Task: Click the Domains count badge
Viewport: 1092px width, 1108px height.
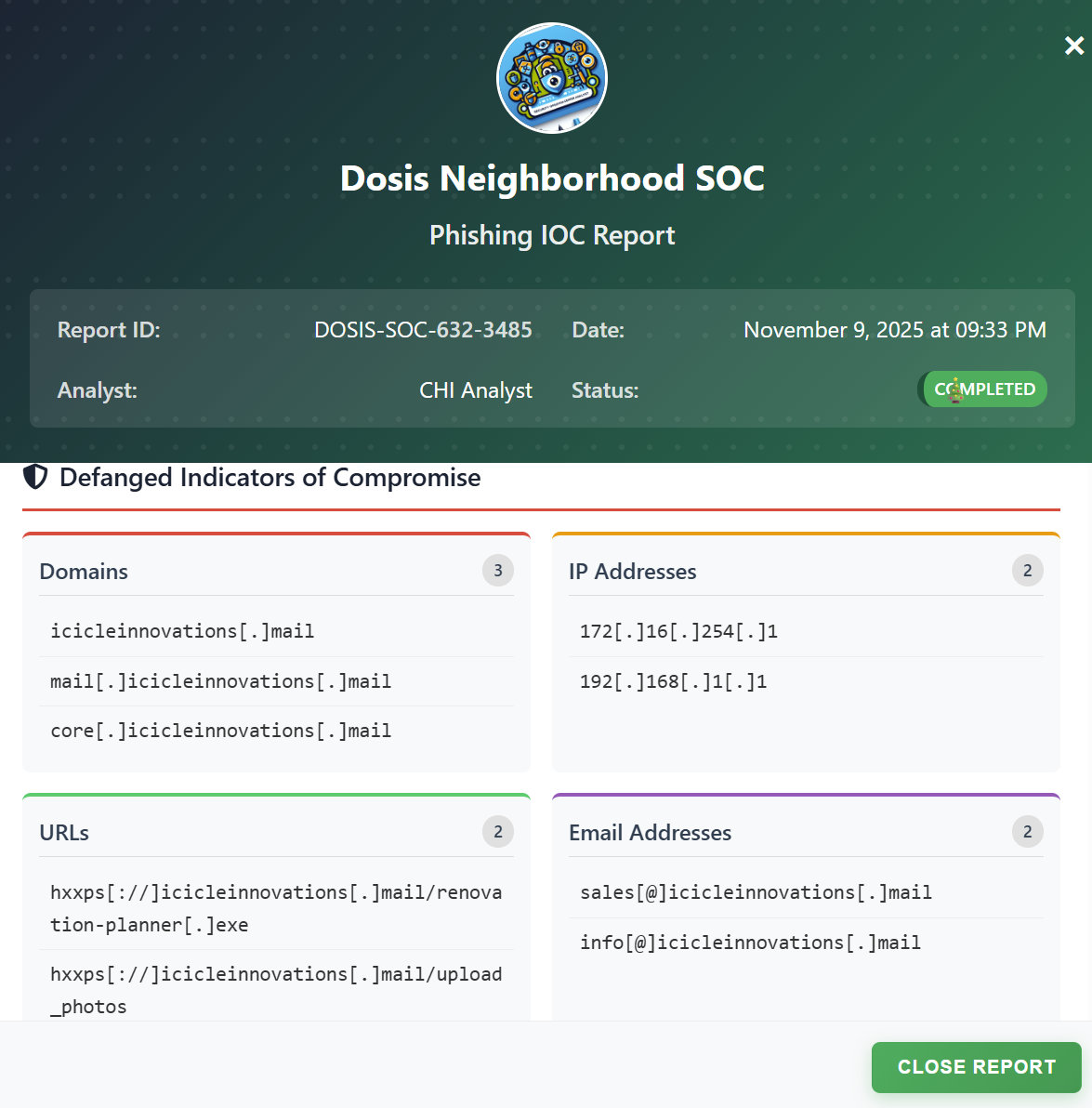Action: click(x=497, y=571)
